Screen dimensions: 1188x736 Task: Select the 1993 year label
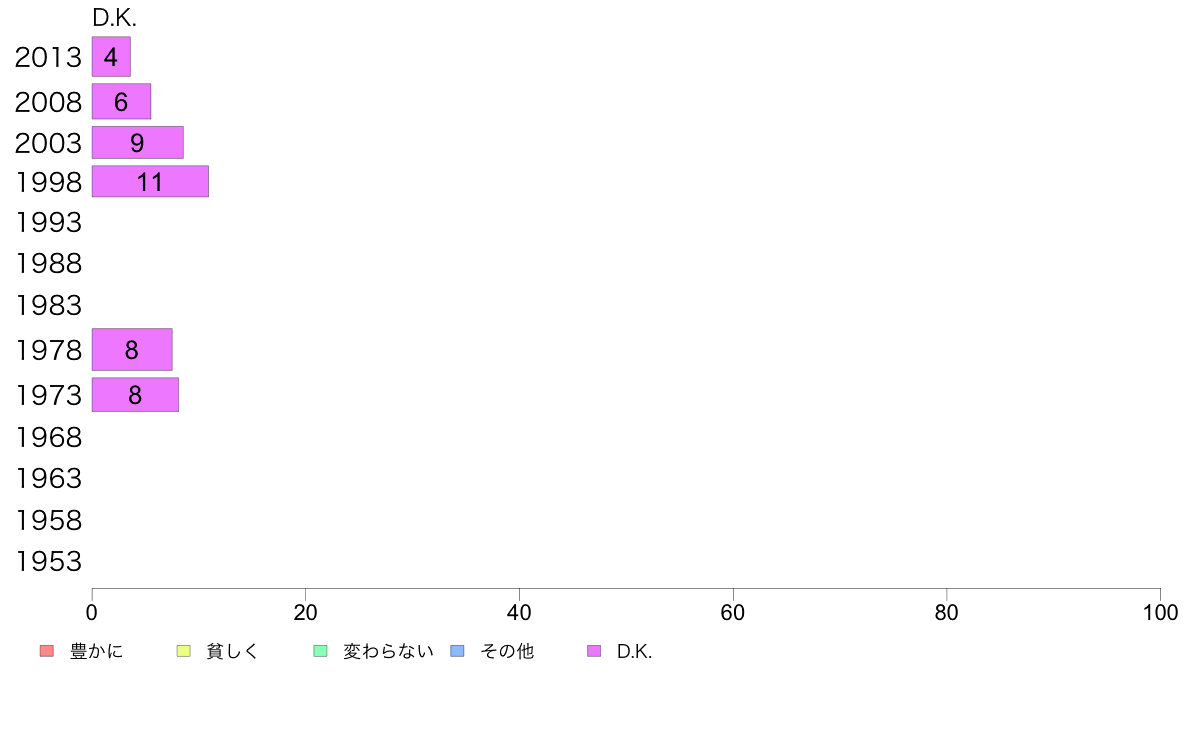pos(48,223)
